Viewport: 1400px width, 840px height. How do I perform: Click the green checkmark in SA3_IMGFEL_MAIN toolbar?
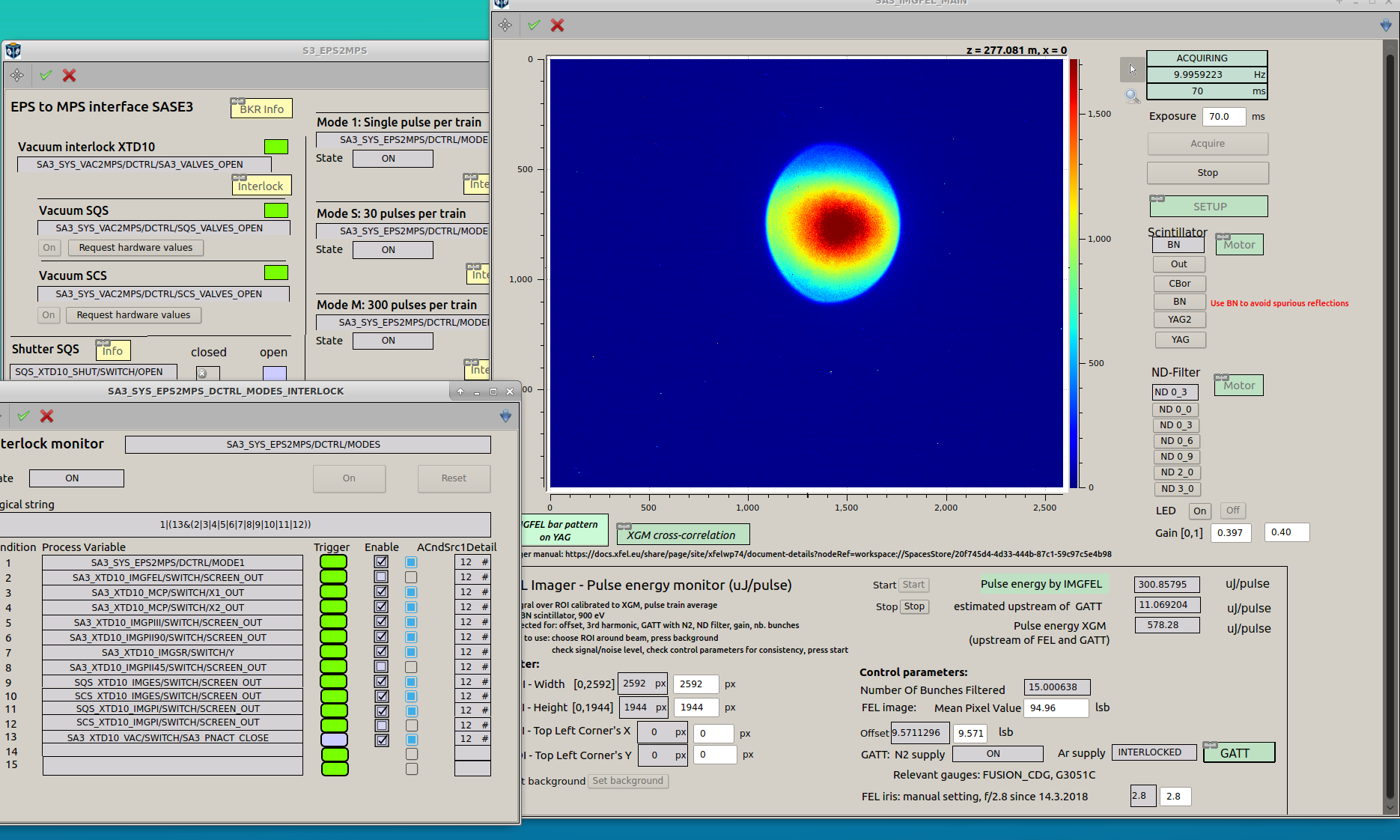(x=534, y=25)
